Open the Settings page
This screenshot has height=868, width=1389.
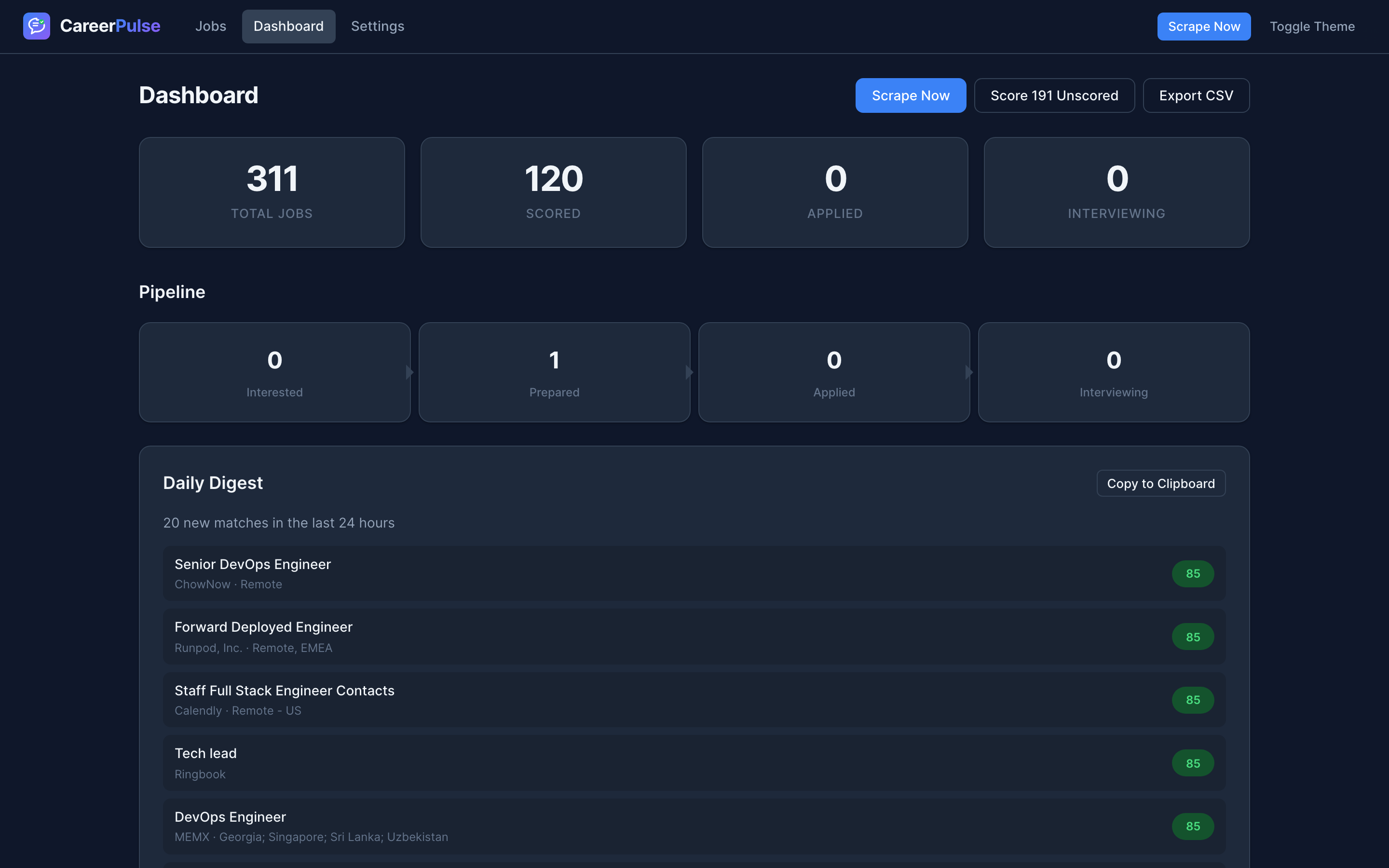click(x=377, y=26)
